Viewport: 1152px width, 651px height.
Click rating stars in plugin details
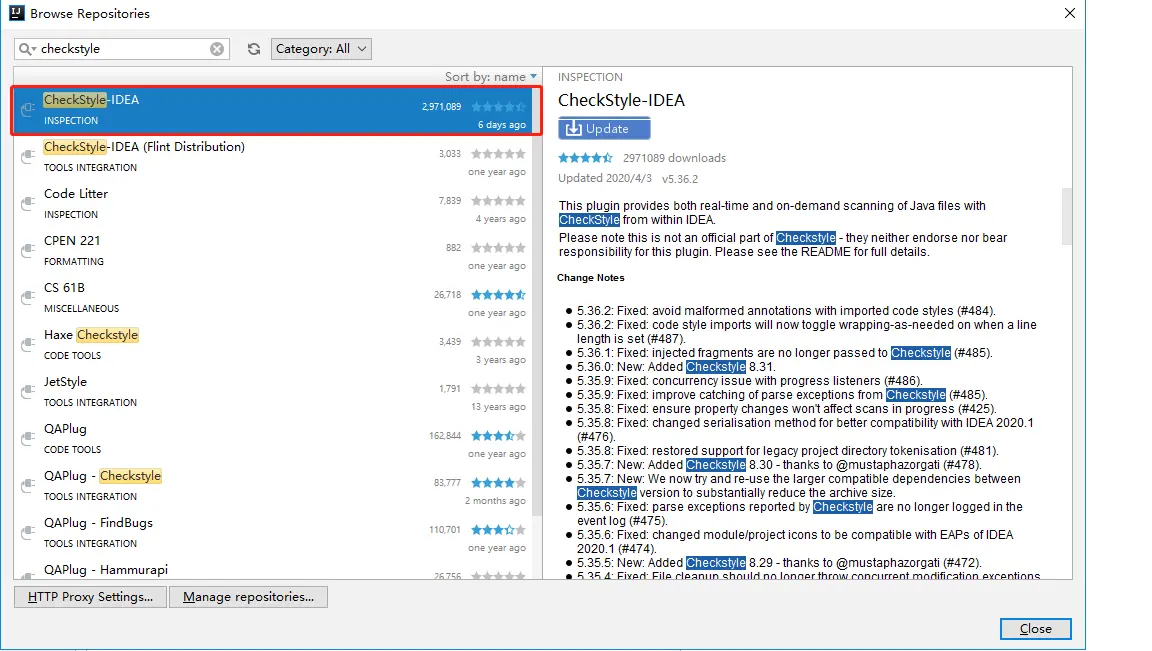(585, 158)
